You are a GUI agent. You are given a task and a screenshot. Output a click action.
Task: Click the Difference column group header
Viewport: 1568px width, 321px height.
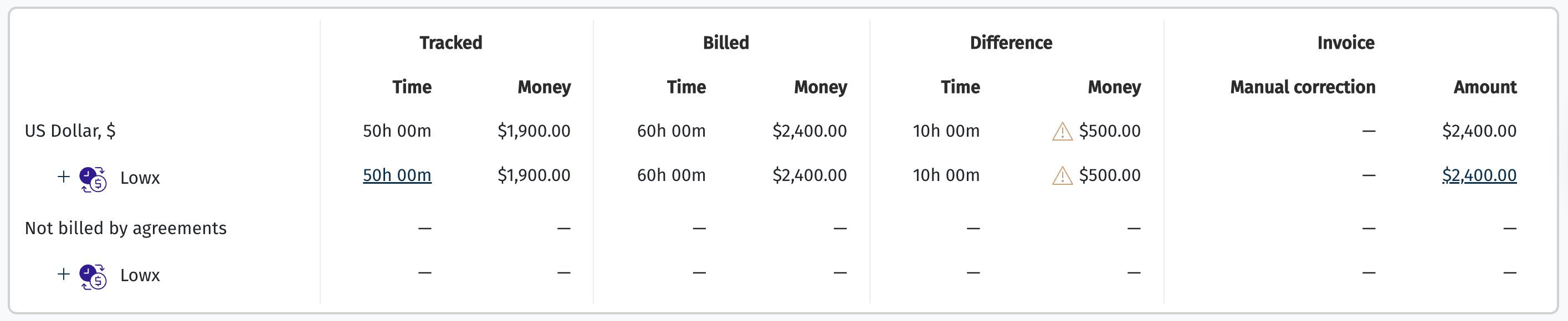click(1011, 43)
